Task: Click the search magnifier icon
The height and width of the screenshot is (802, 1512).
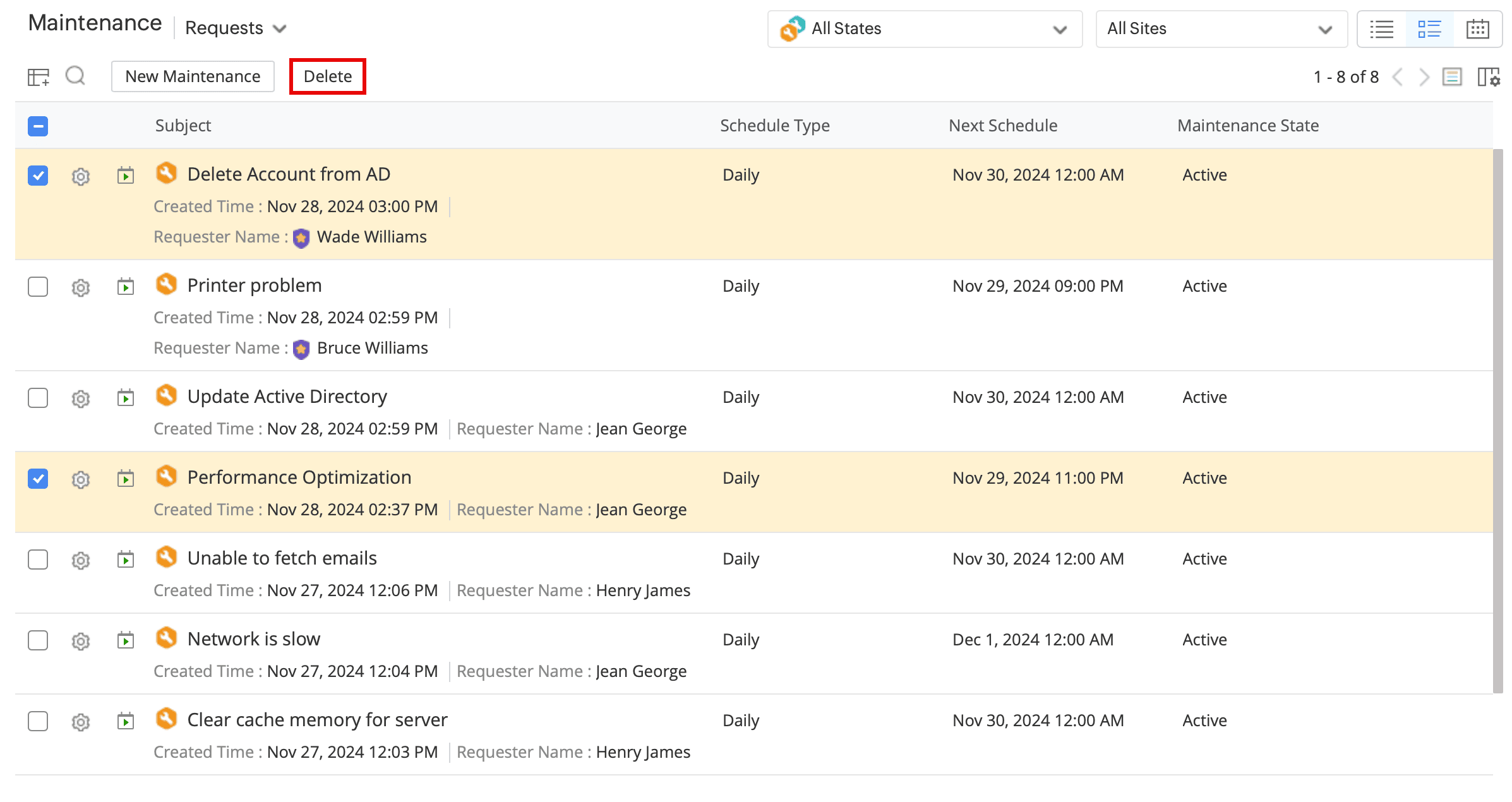Action: 75,76
